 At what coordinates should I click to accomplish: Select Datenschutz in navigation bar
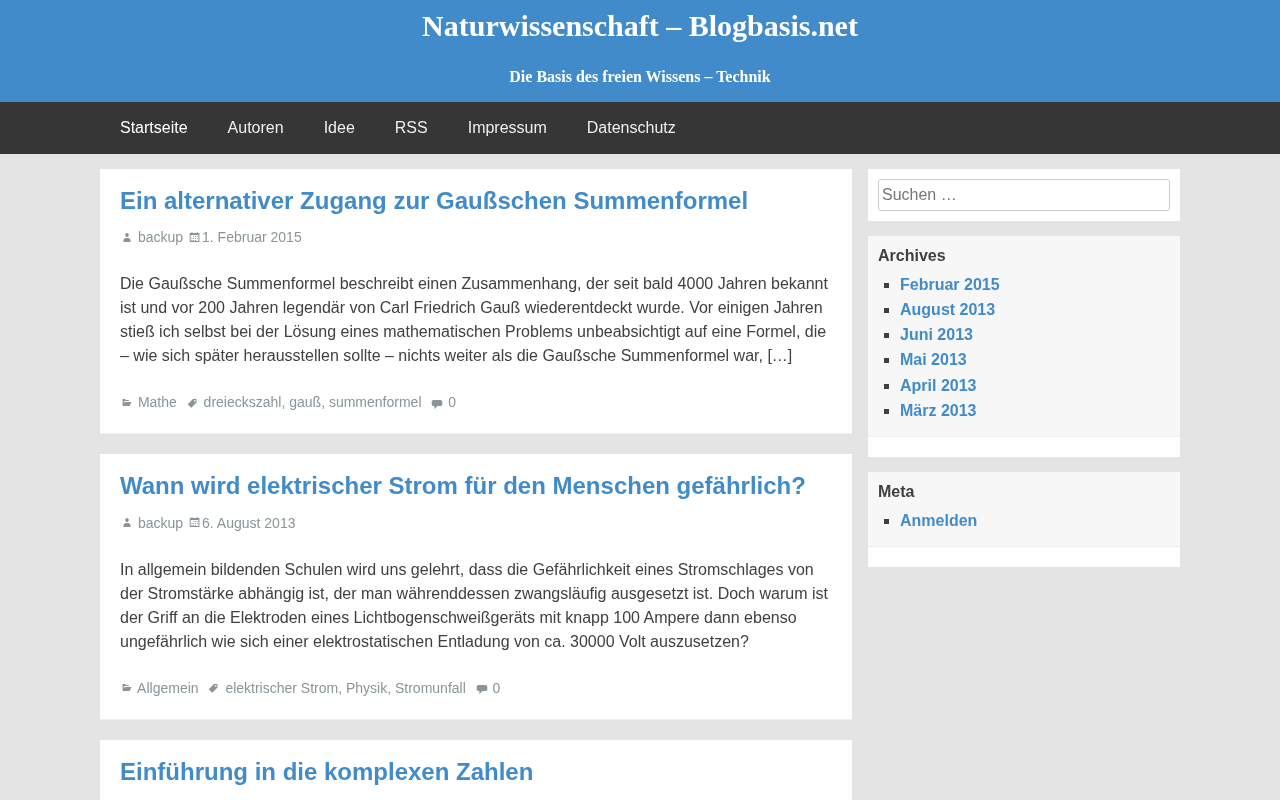[x=631, y=128]
